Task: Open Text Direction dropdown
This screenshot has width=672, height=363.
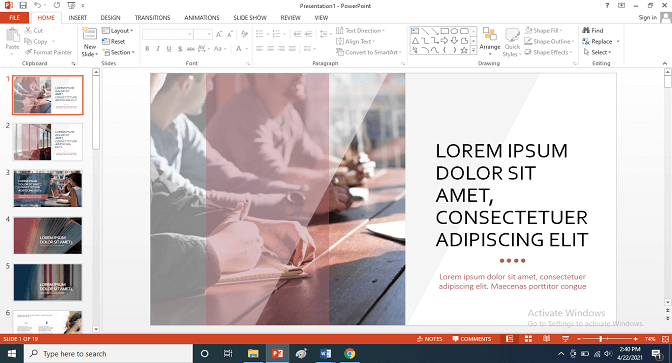Action: [x=360, y=30]
